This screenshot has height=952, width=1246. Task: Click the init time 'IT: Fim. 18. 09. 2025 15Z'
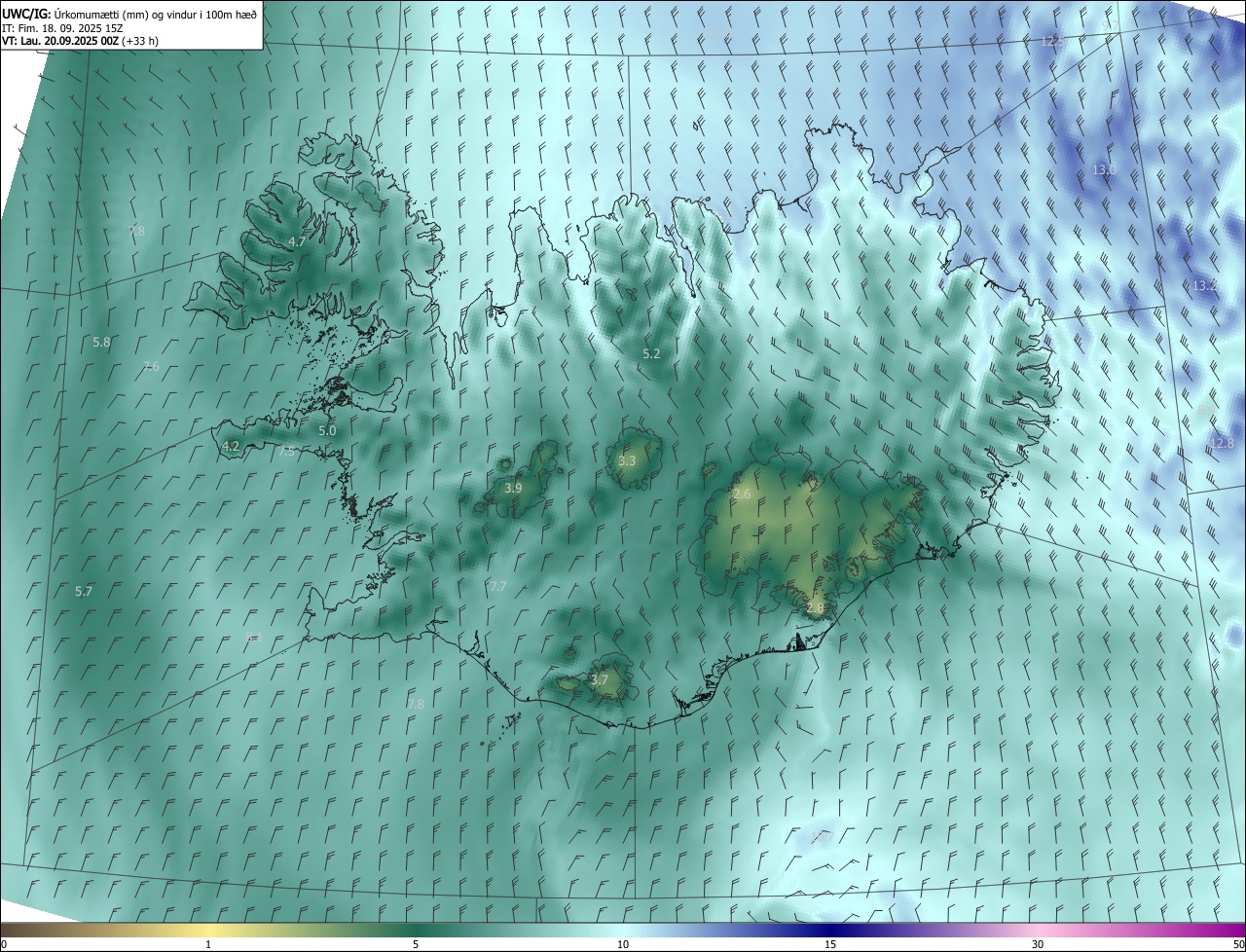(61, 28)
